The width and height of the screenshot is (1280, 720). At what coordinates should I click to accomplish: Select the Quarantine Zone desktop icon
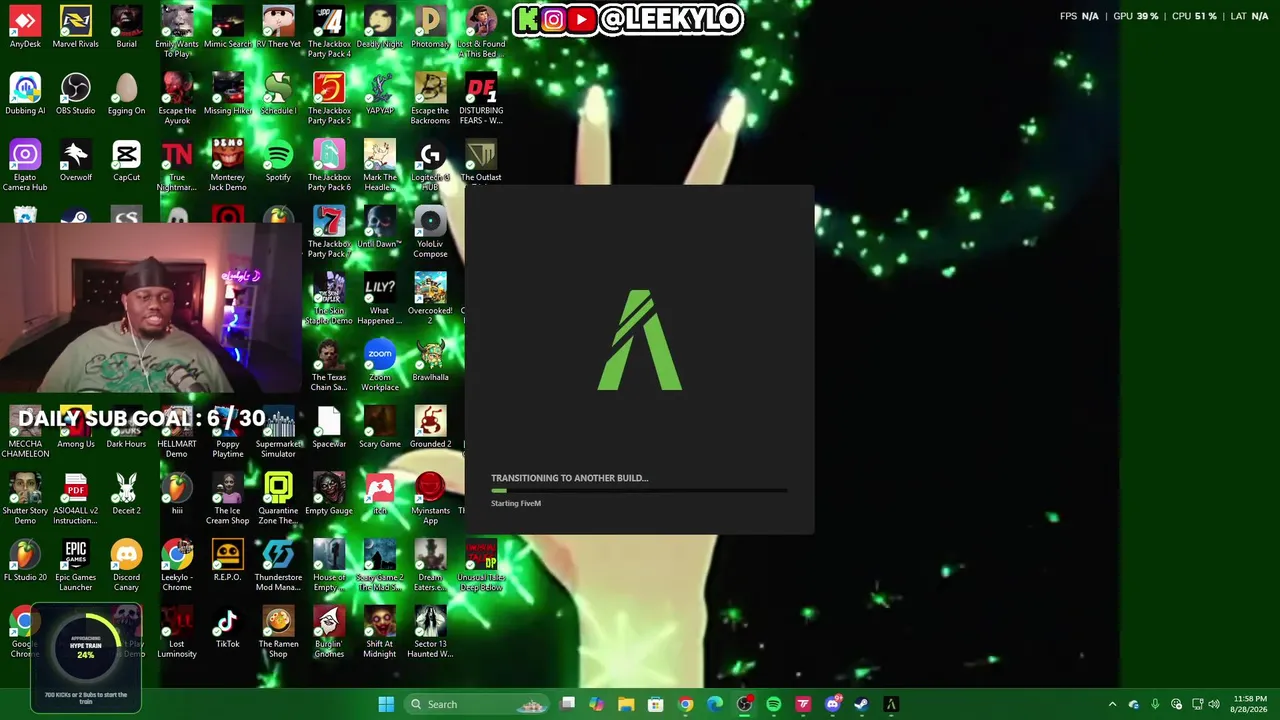coord(278,498)
